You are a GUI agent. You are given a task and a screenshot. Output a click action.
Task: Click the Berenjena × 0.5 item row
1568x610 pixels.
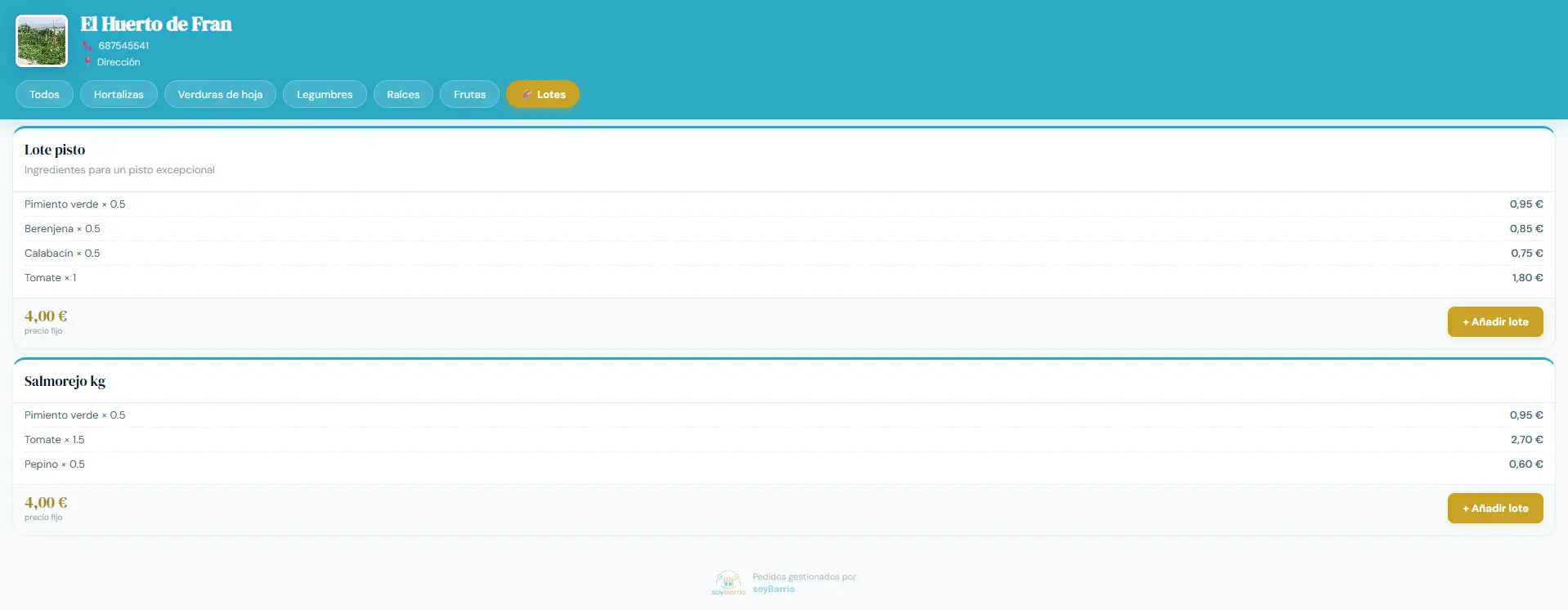point(784,229)
